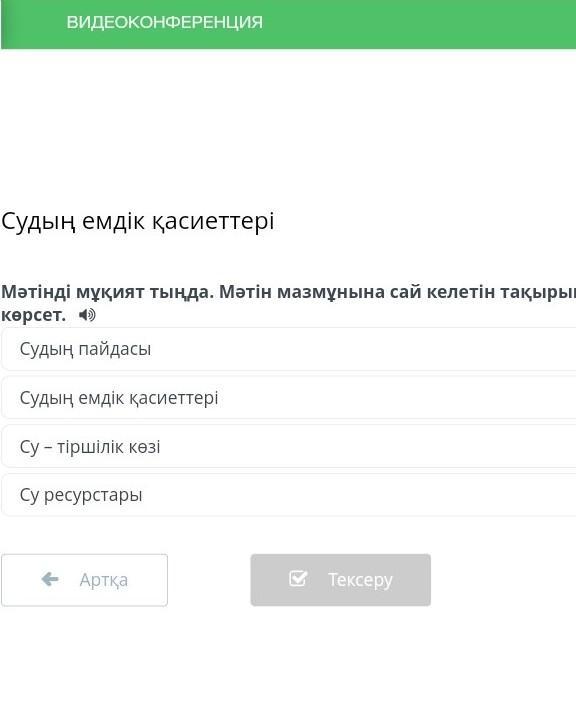
Task: Mark Су ресурстары as the answer
Action: (288, 495)
